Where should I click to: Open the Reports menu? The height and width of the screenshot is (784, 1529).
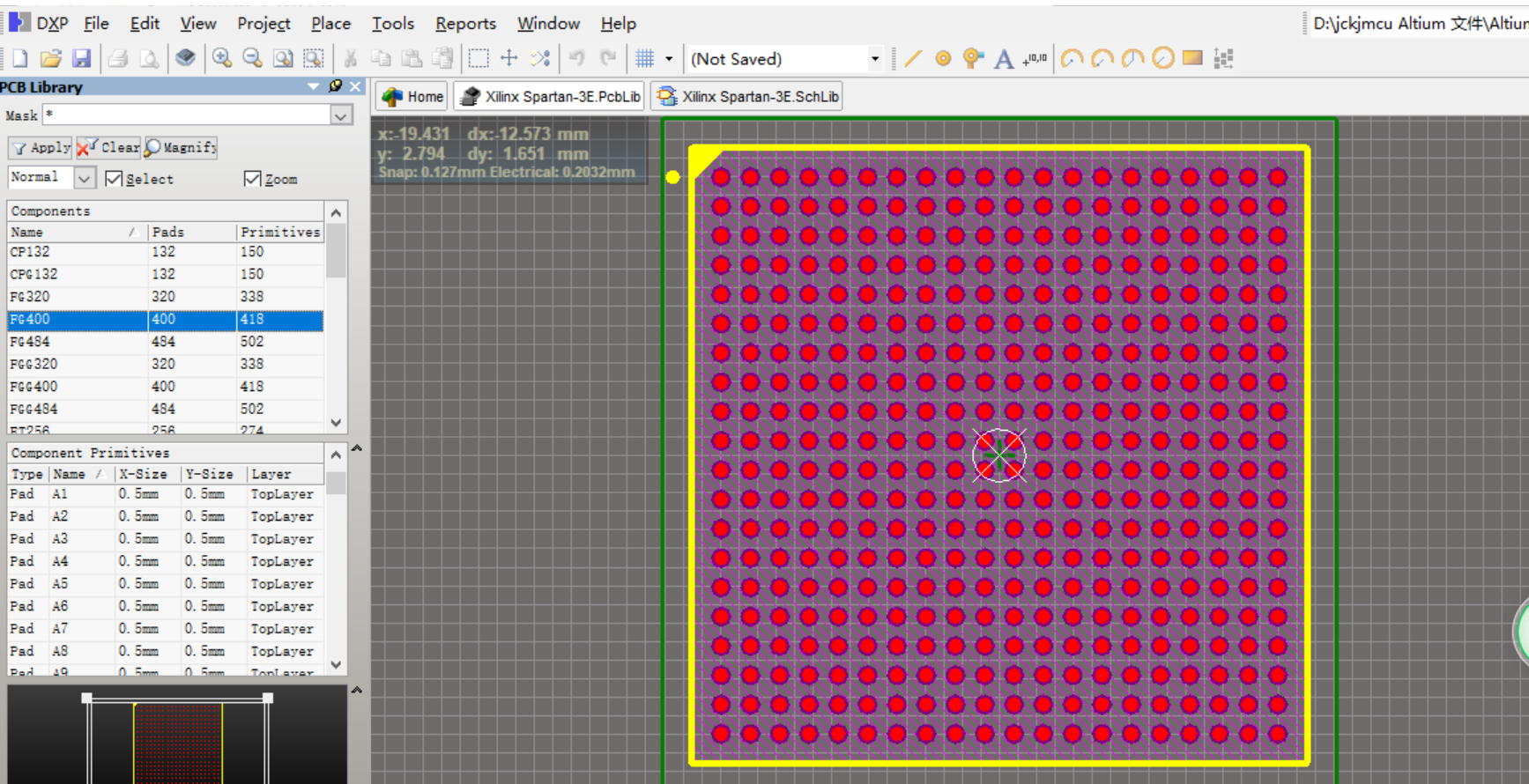pyautogui.click(x=465, y=24)
